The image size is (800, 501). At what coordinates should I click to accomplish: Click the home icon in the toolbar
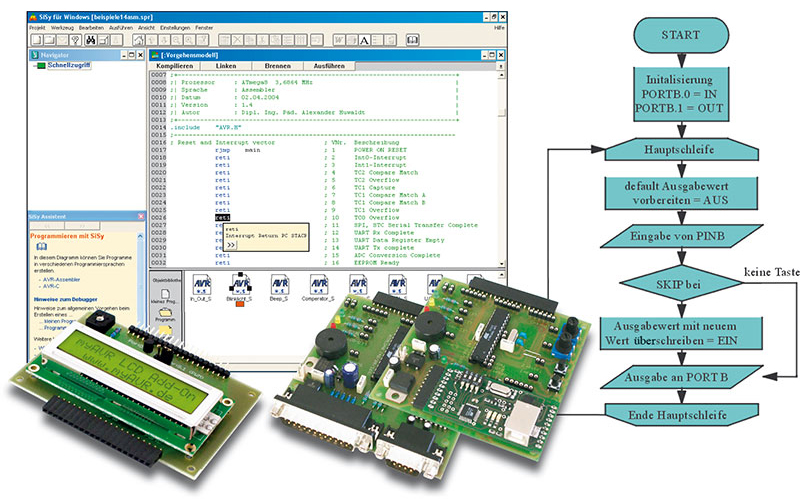pyautogui.click(x=139, y=40)
